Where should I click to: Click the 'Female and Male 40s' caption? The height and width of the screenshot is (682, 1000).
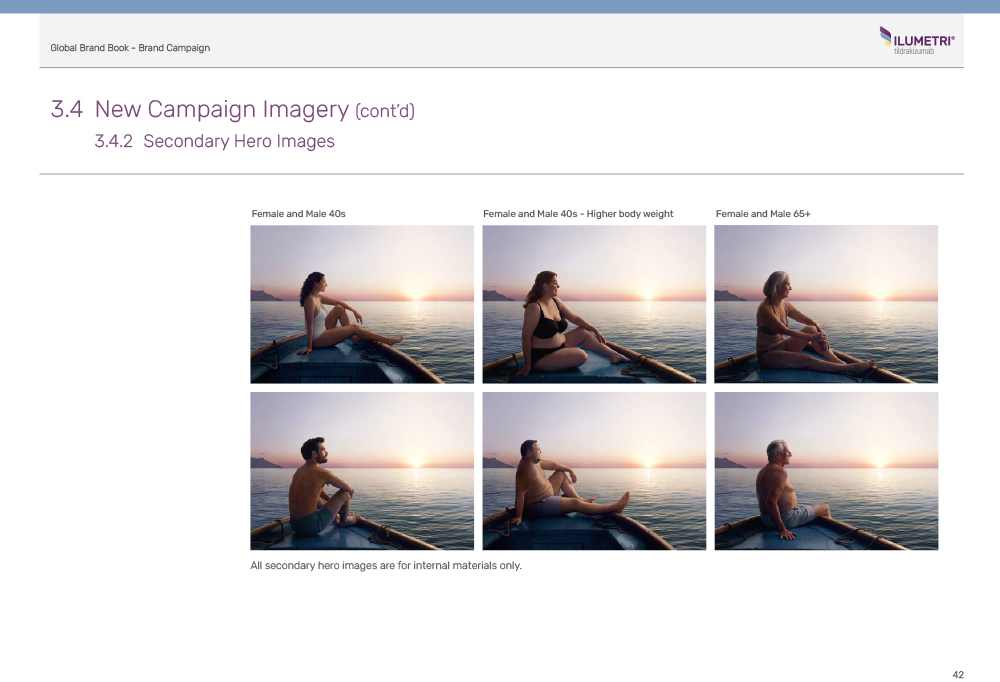click(x=298, y=214)
